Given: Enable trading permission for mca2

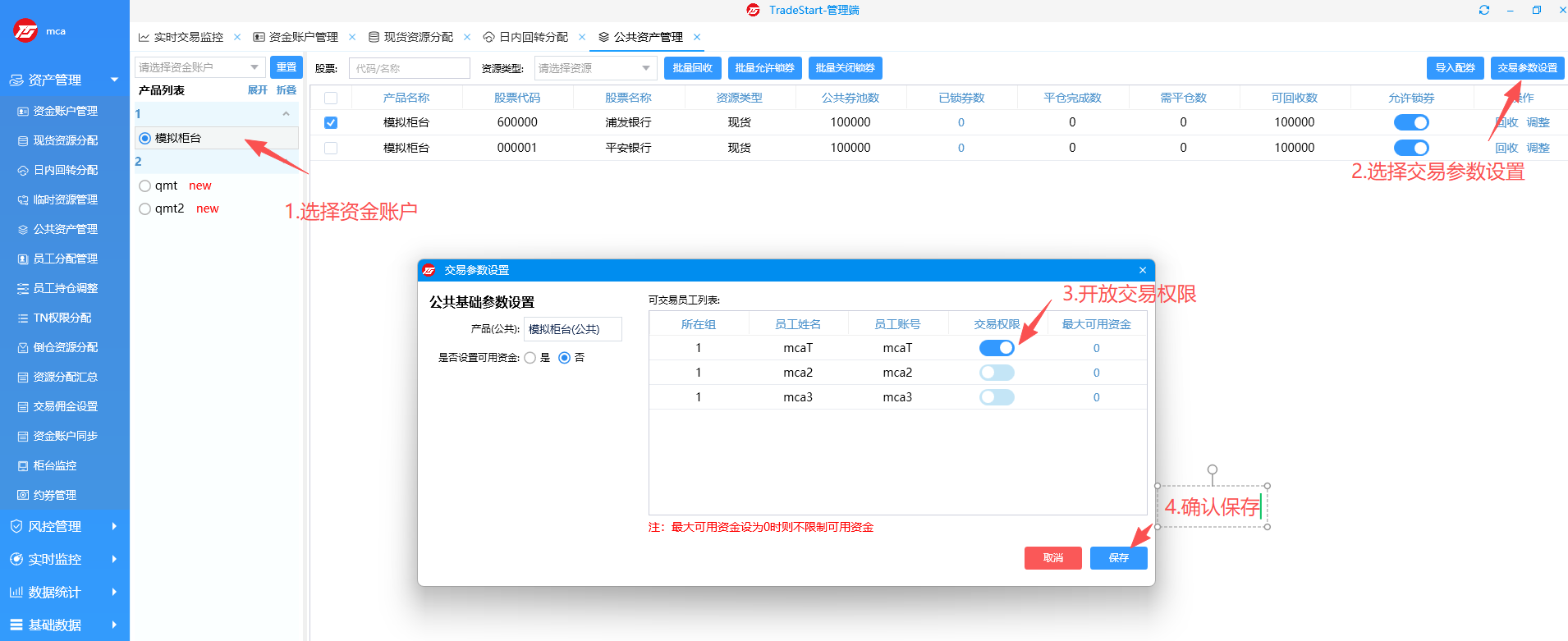Looking at the screenshot, I should [x=997, y=373].
